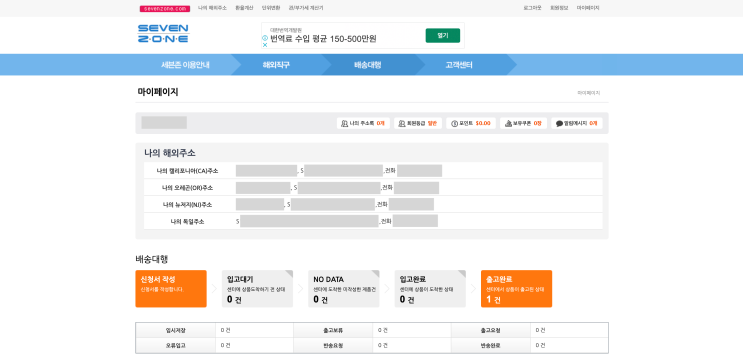
Task: Click the address book people icon
Action: point(344,123)
